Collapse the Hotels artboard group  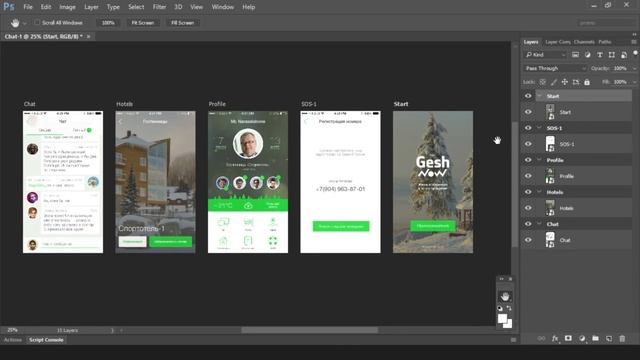pyautogui.click(x=540, y=192)
